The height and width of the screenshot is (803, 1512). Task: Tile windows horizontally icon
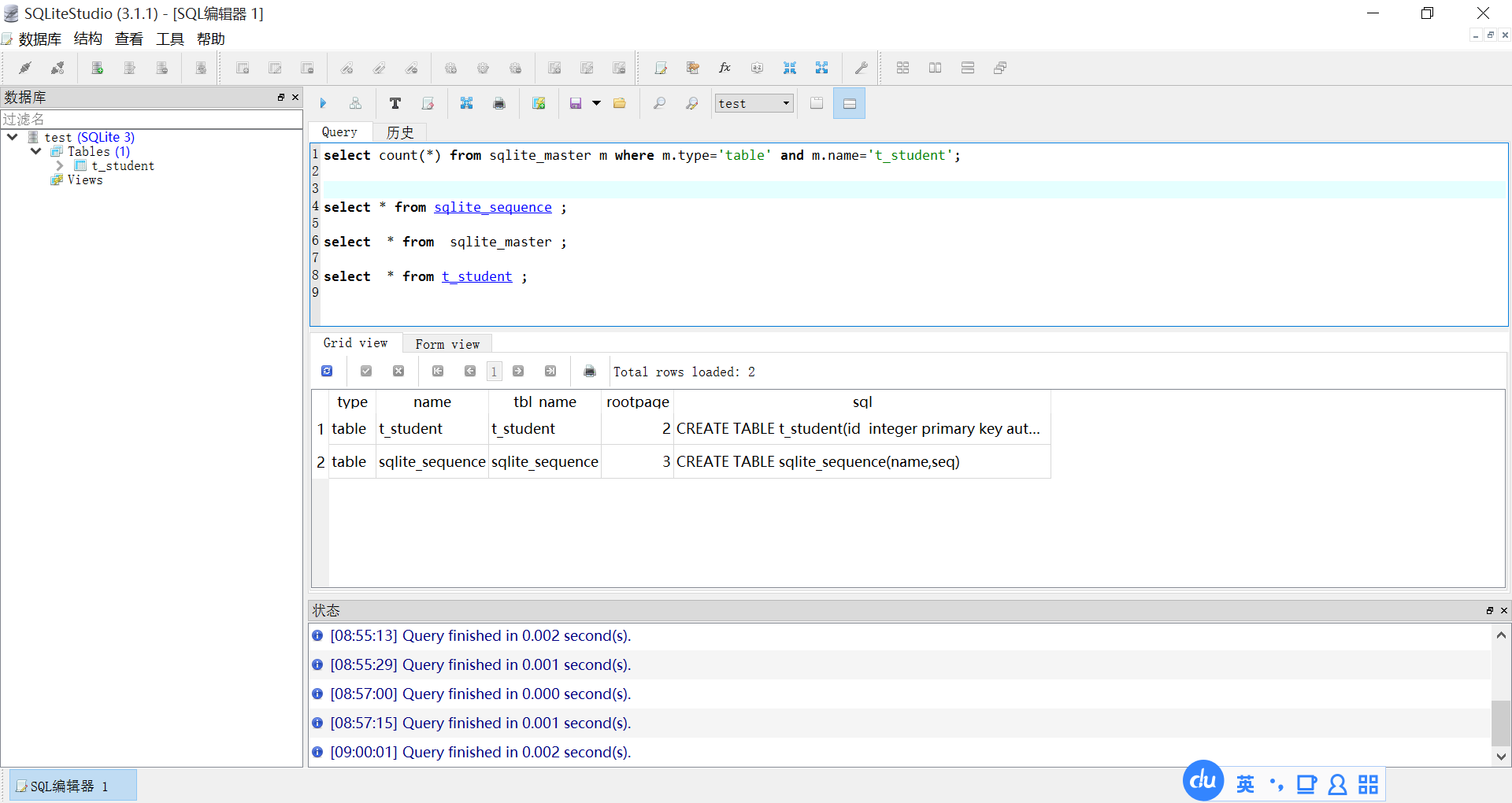935,68
